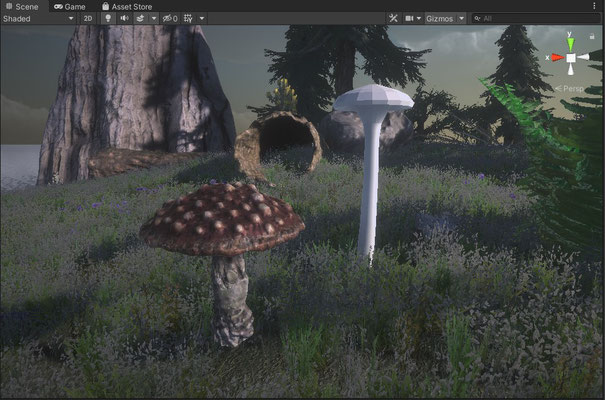Toggle scene audio speaker icon
Screen dimensions: 605x400
coord(124,19)
